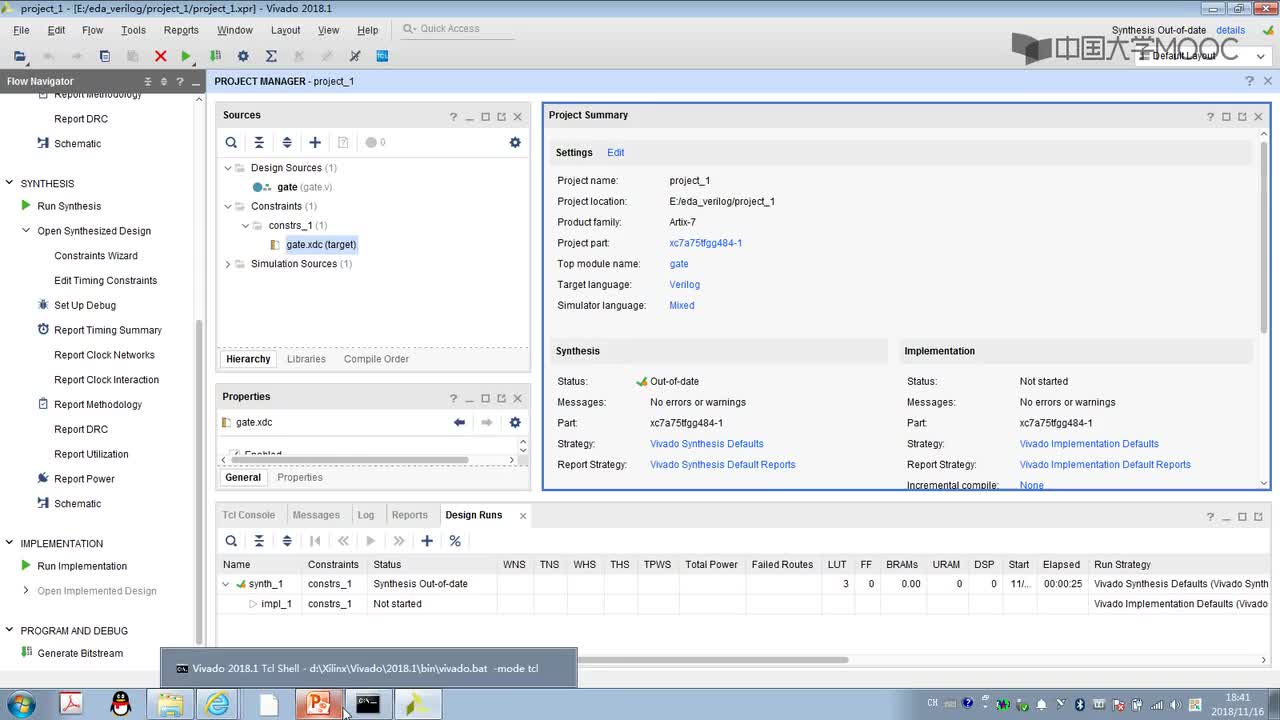This screenshot has height=720, width=1280.
Task: Collapse all in Sources panel
Action: [259, 143]
